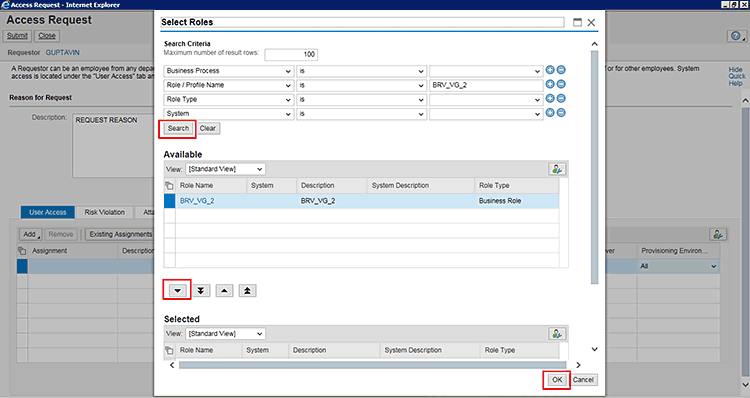Open the BRV_VG_2 role link

(x=197, y=201)
